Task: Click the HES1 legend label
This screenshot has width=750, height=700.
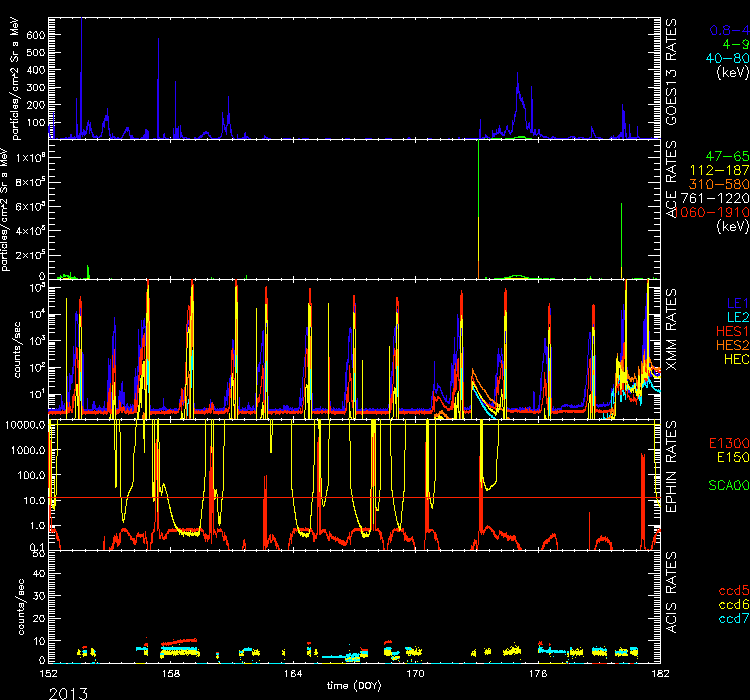Action: click(730, 329)
